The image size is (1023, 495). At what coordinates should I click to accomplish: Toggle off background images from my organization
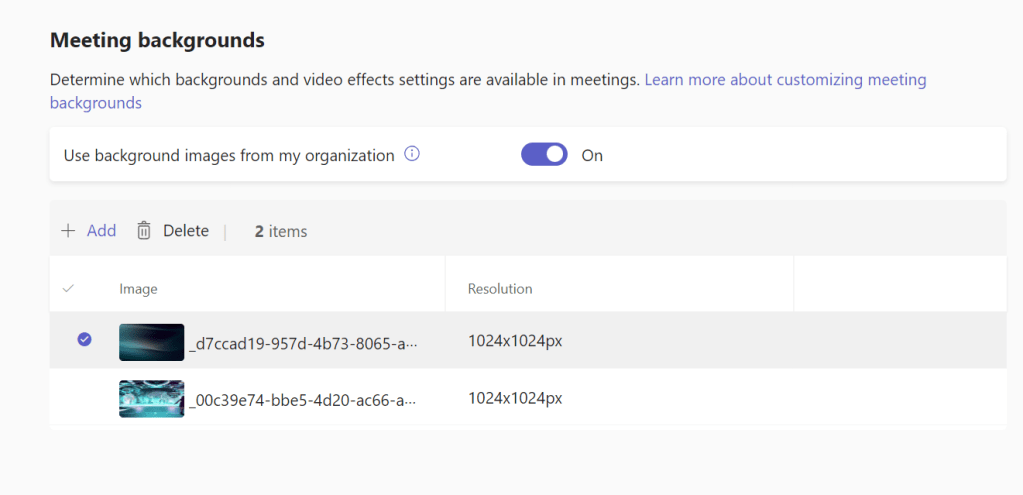(544, 155)
